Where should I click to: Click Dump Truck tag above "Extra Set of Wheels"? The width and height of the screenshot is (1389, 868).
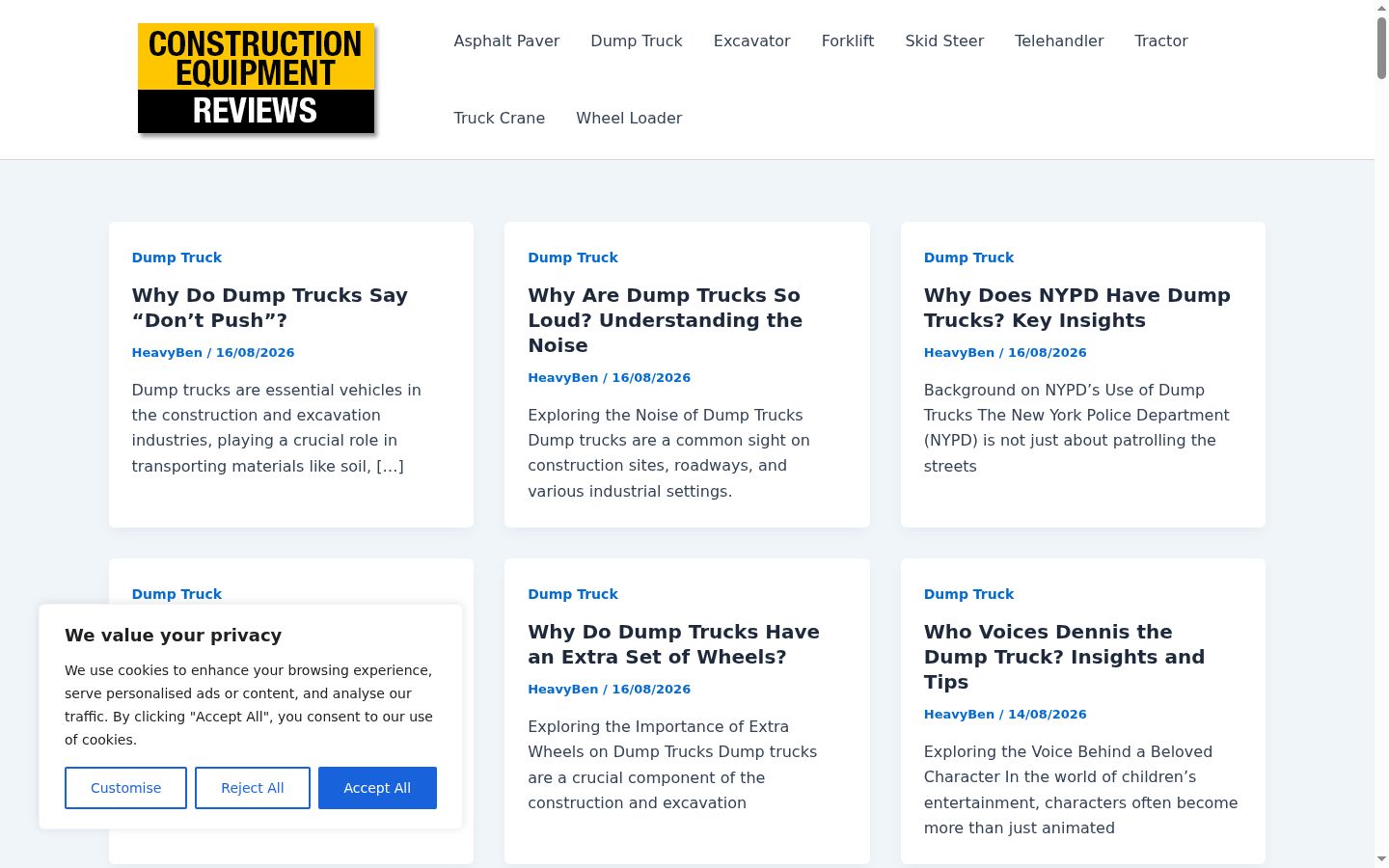(573, 594)
